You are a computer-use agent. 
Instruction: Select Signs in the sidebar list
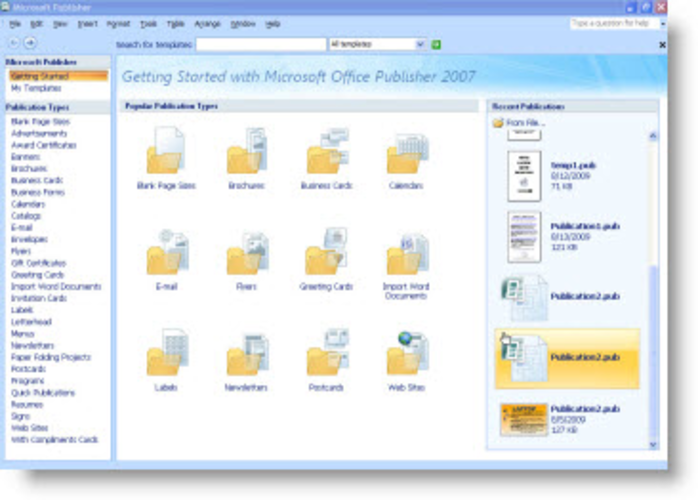[x=20, y=416]
